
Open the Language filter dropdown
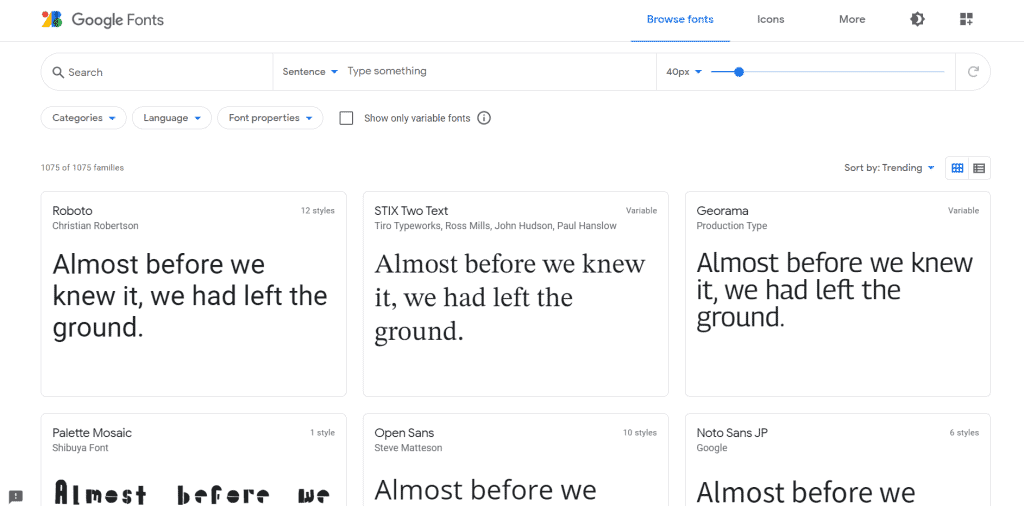172,118
